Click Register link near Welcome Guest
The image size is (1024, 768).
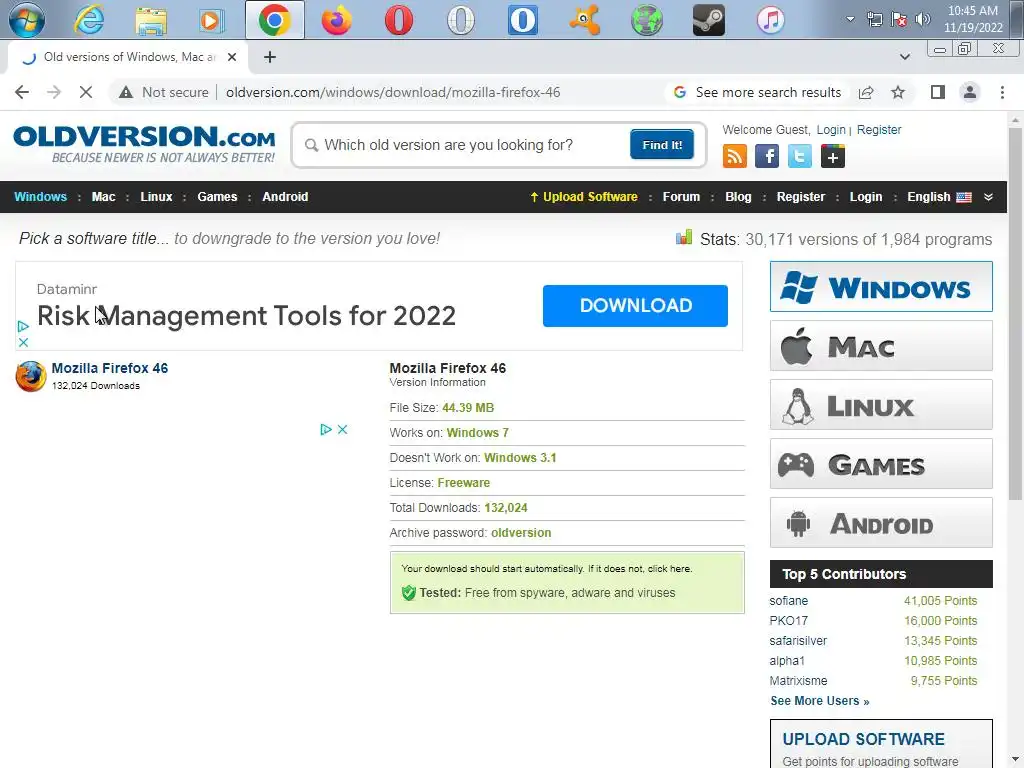click(x=879, y=130)
